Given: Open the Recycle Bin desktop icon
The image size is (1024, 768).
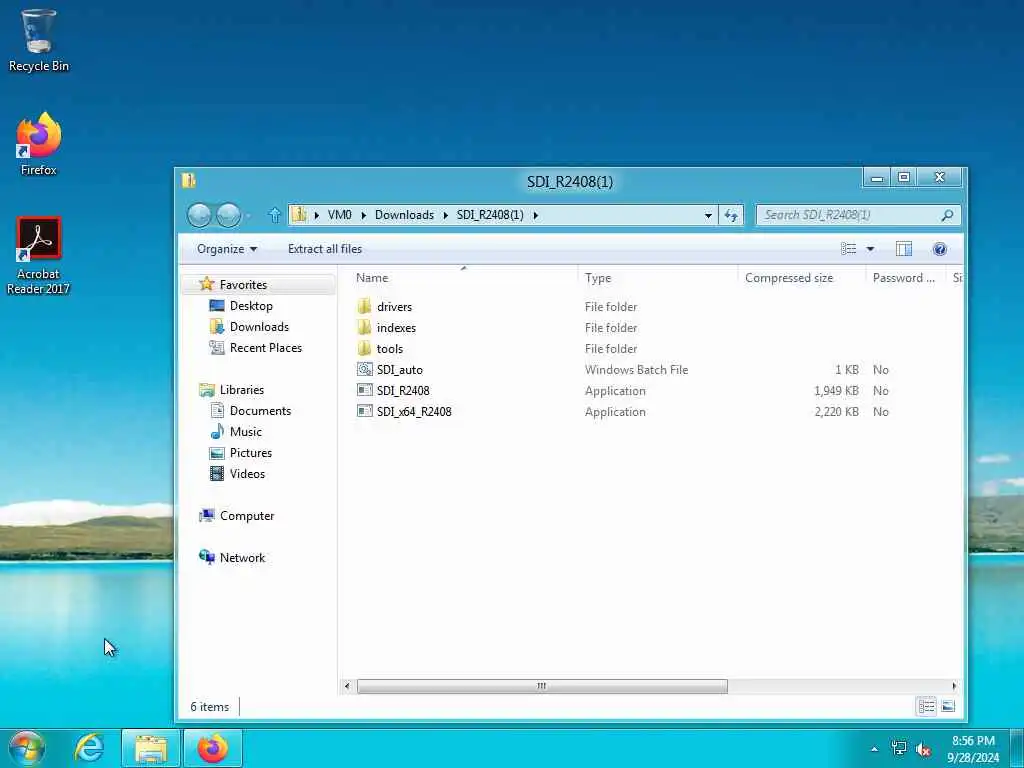Looking at the screenshot, I should click(x=38, y=40).
